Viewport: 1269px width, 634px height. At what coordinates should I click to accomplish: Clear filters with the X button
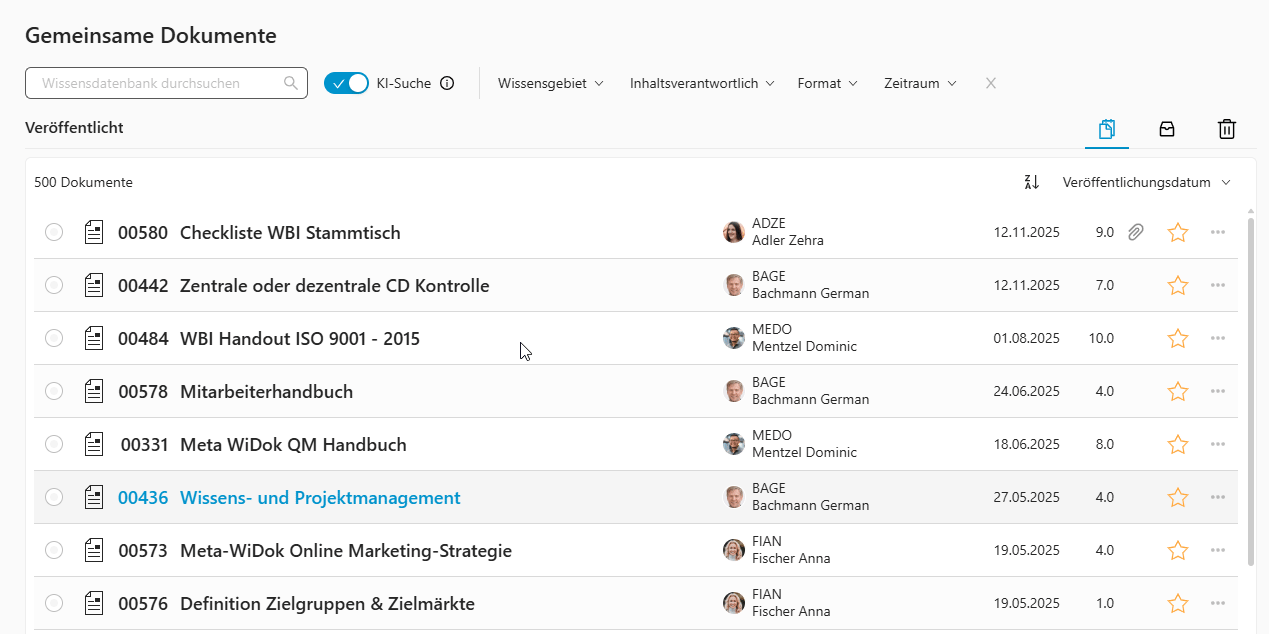(990, 83)
